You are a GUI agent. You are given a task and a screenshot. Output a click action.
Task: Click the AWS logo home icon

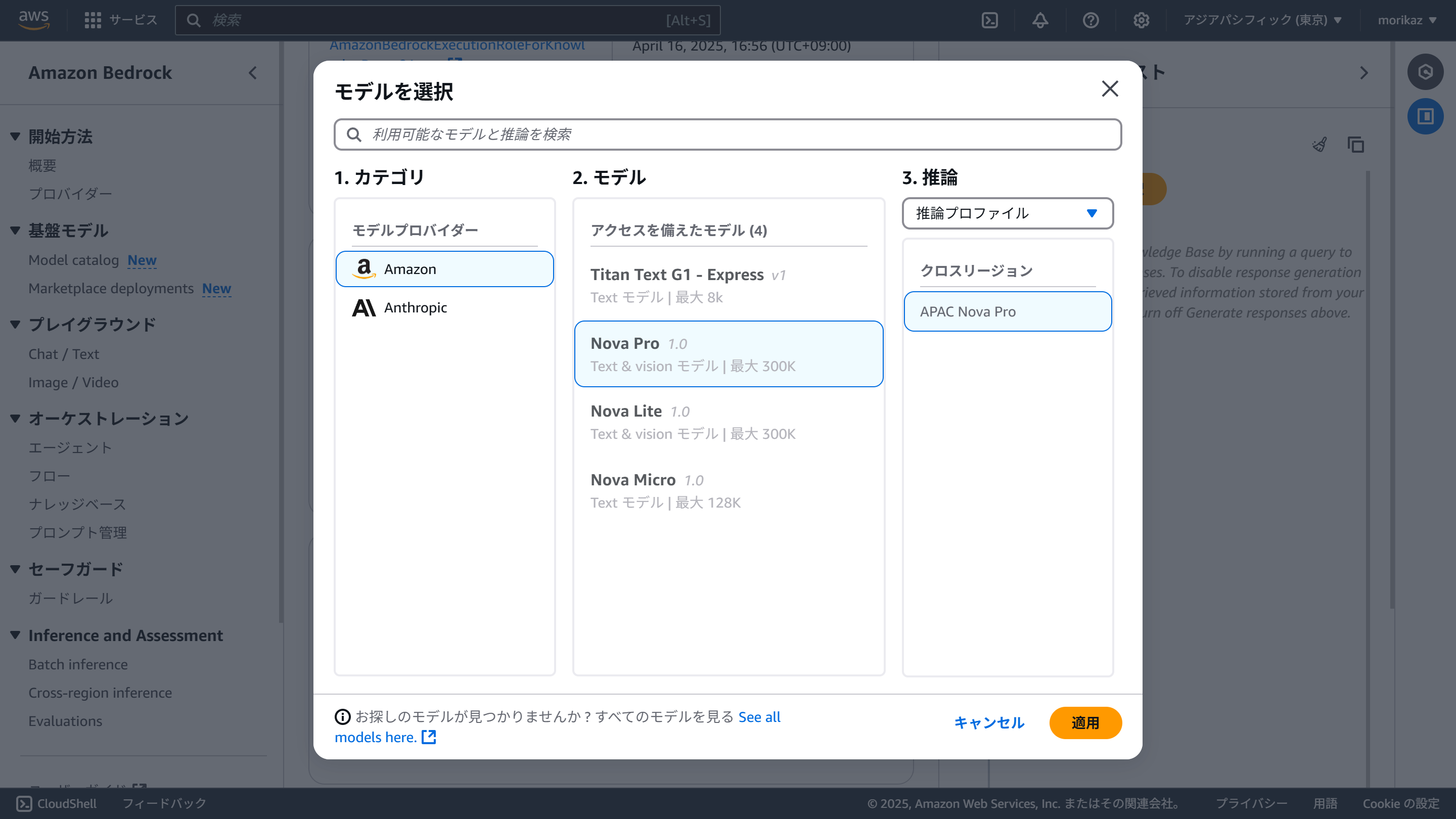(x=34, y=19)
